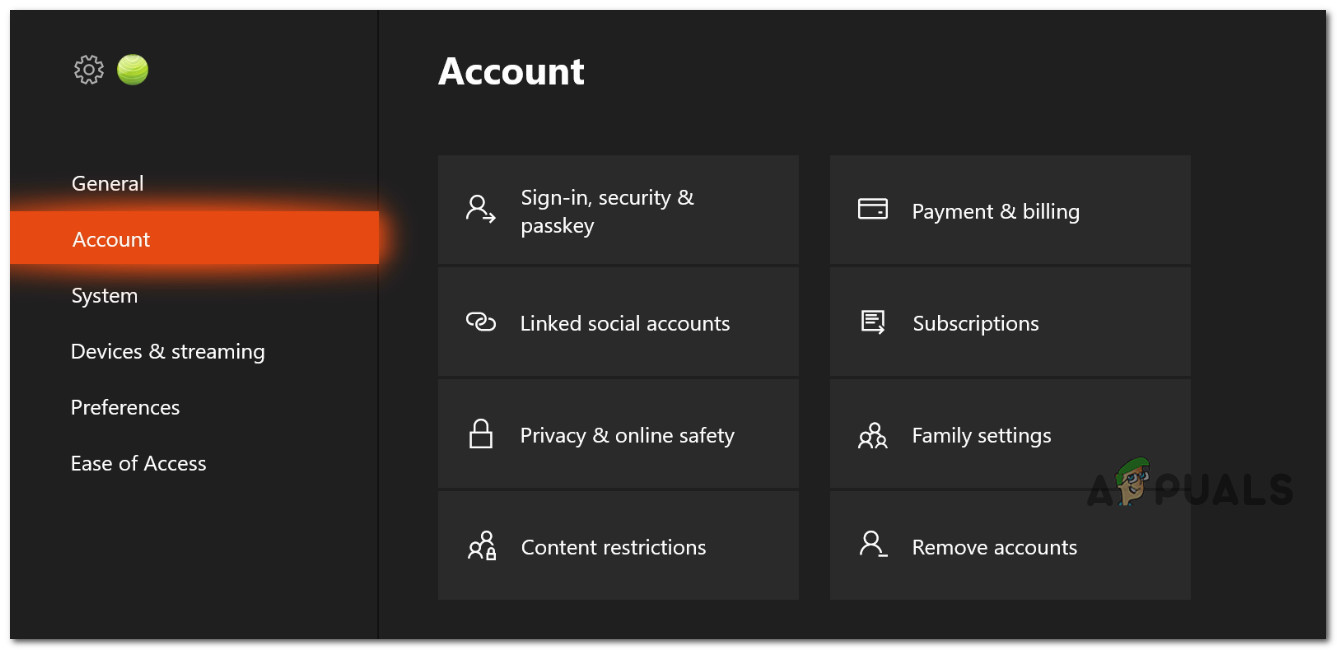Open Devices & streaming section
Screen dimensions: 1337x650
168,352
